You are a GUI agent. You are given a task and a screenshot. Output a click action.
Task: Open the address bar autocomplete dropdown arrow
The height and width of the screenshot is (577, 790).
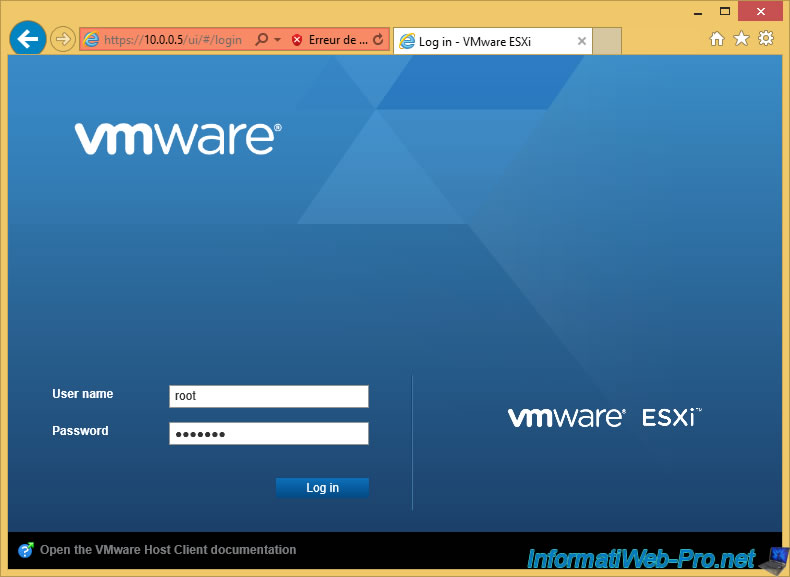[277, 39]
